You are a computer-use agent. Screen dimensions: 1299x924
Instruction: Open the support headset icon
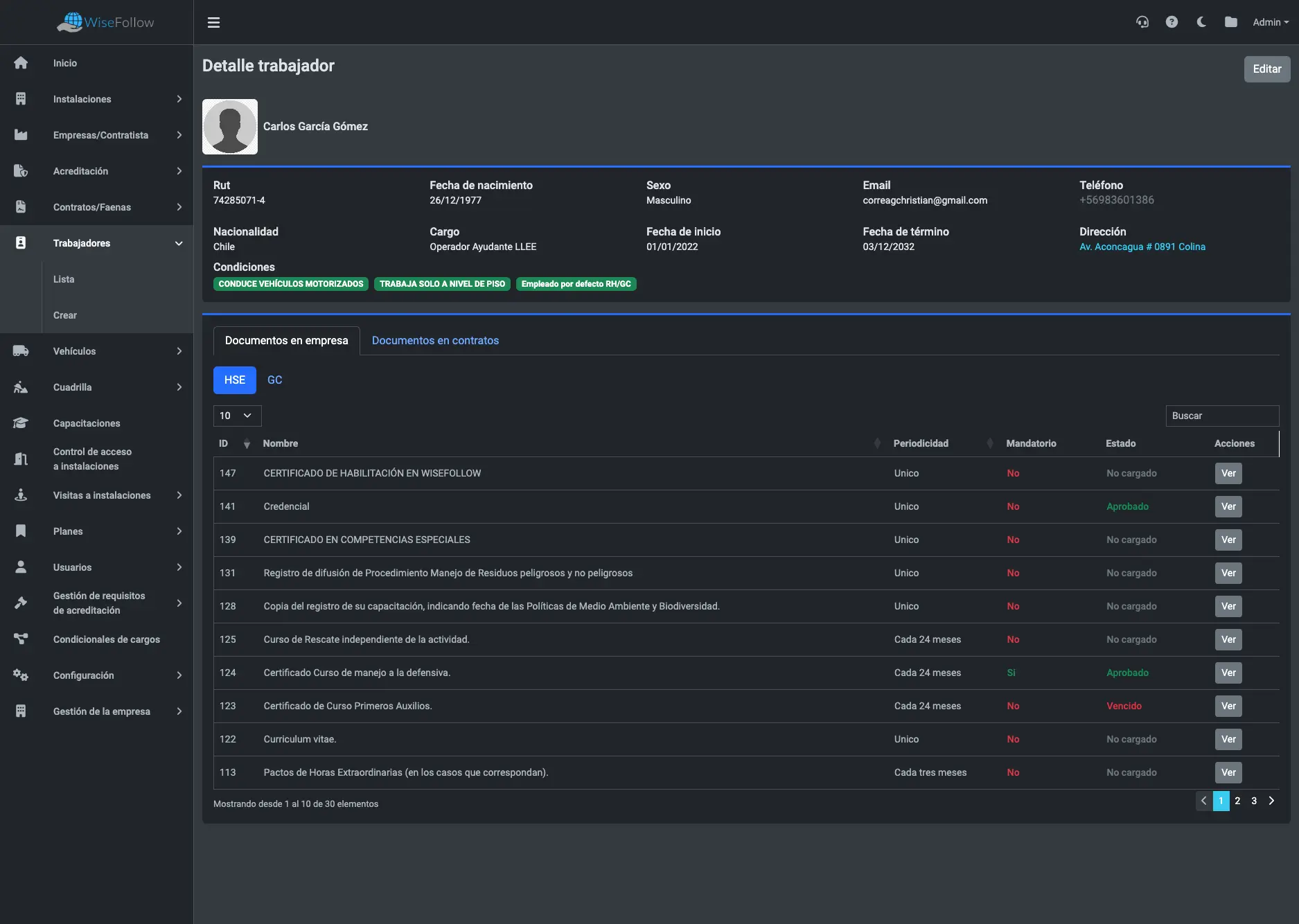pos(1142,22)
